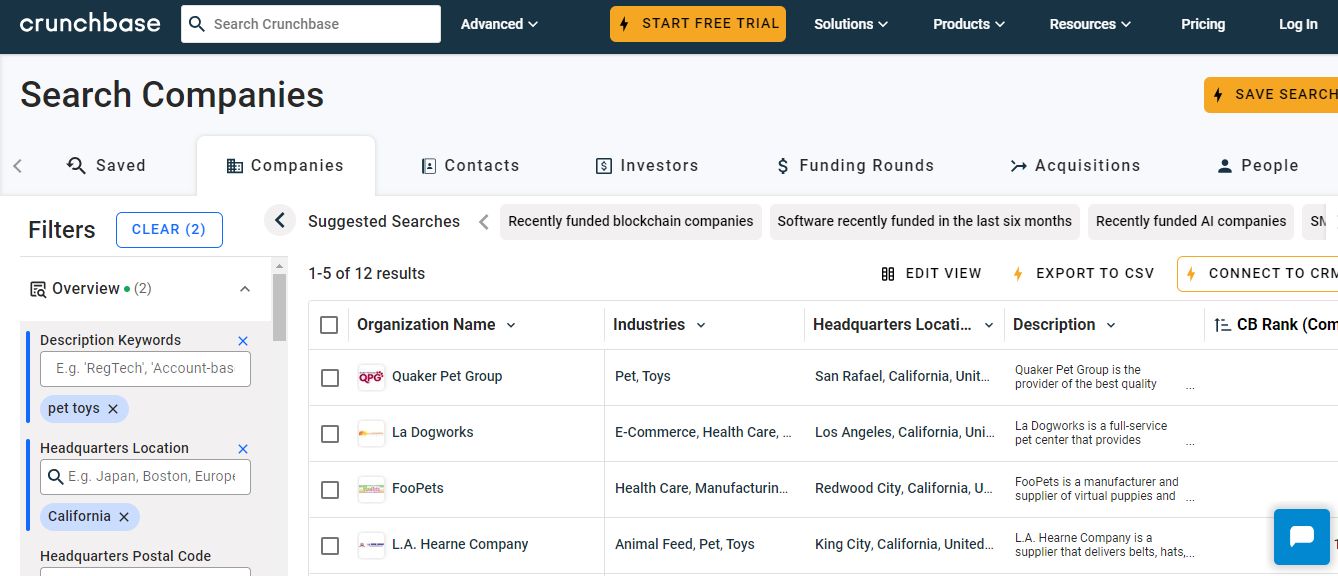Open the Advanced search dropdown
Viewport: 1338px width, 576px height.
(499, 24)
